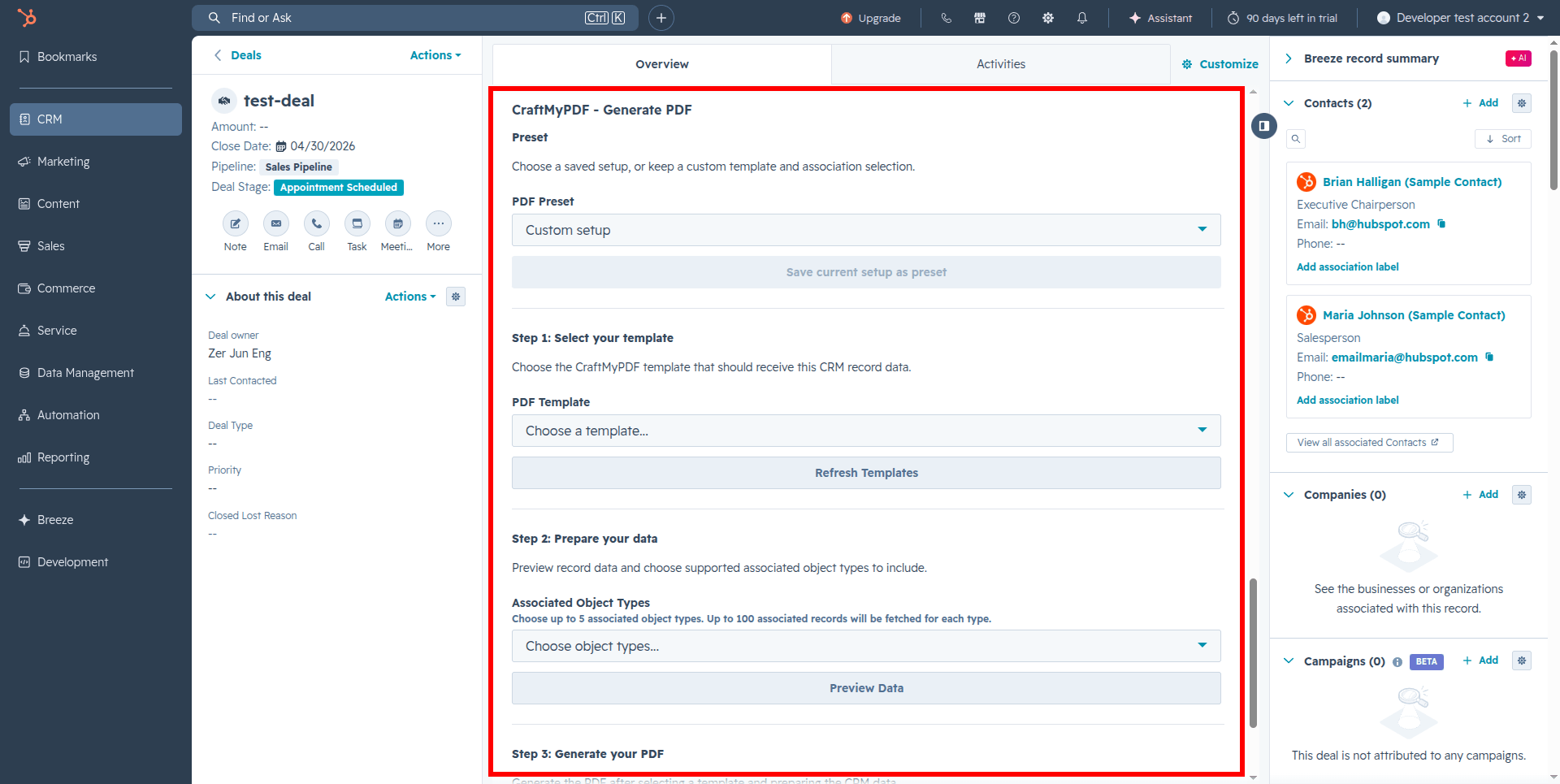Open the deal header Actions dropdown
Viewport: 1560px width, 784px height.
coord(435,55)
